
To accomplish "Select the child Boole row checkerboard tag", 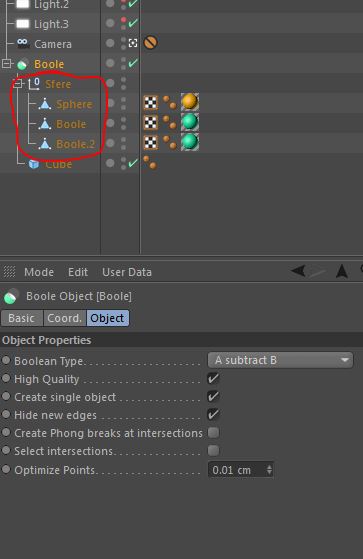I will coord(150,122).
